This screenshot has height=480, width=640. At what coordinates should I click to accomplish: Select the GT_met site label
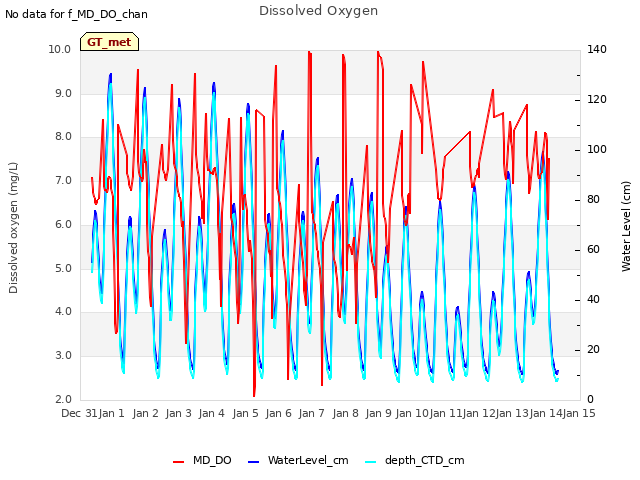109,42
